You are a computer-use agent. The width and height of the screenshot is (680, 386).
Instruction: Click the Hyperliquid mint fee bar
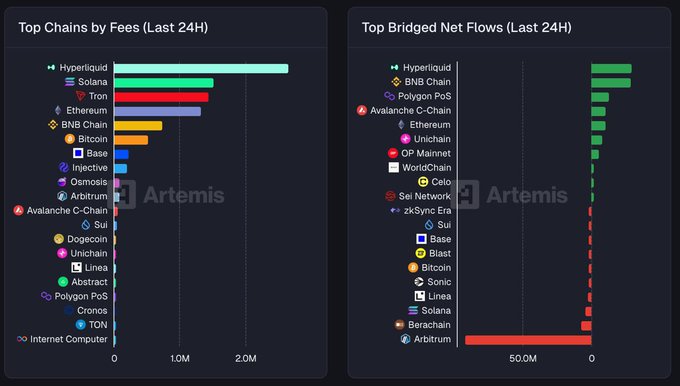coord(201,69)
